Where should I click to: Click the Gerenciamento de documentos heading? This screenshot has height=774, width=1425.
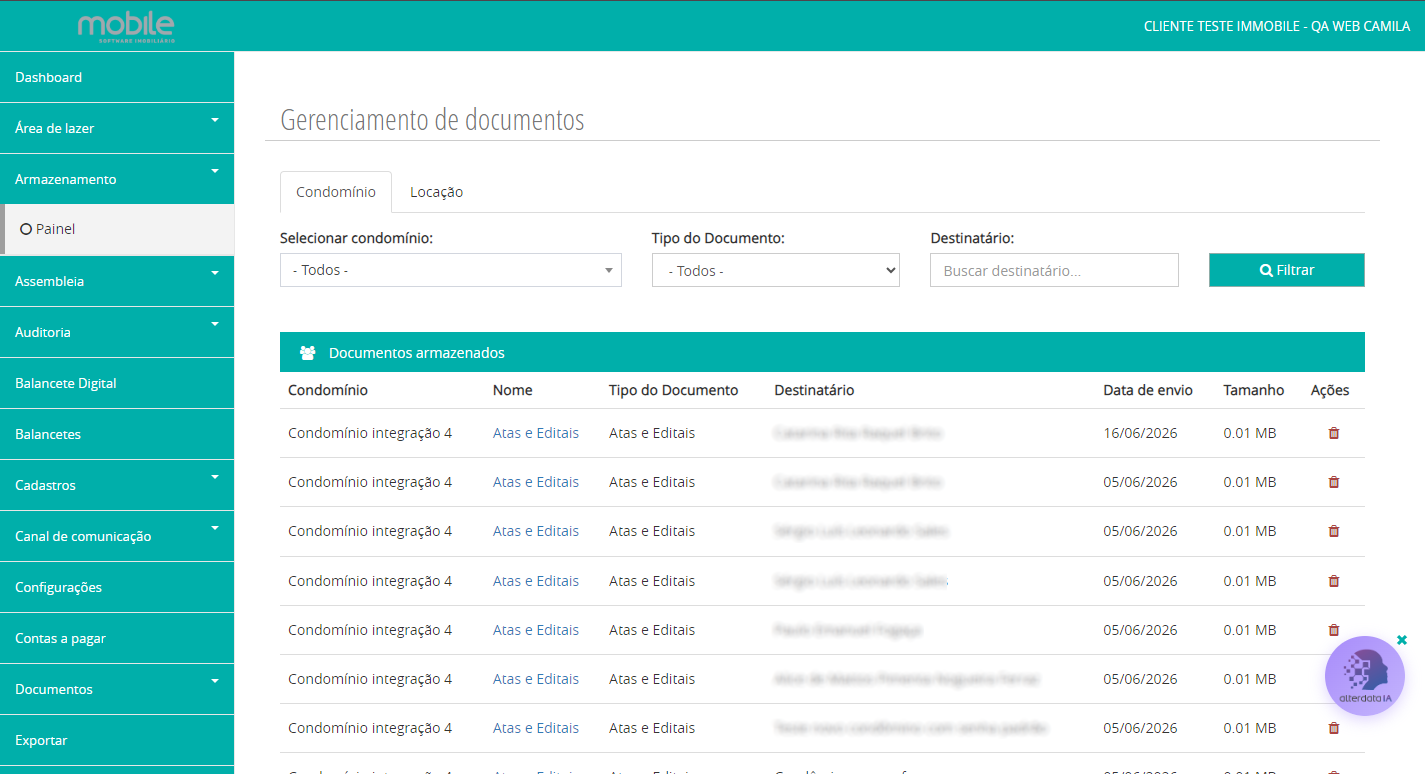[x=432, y=120]
